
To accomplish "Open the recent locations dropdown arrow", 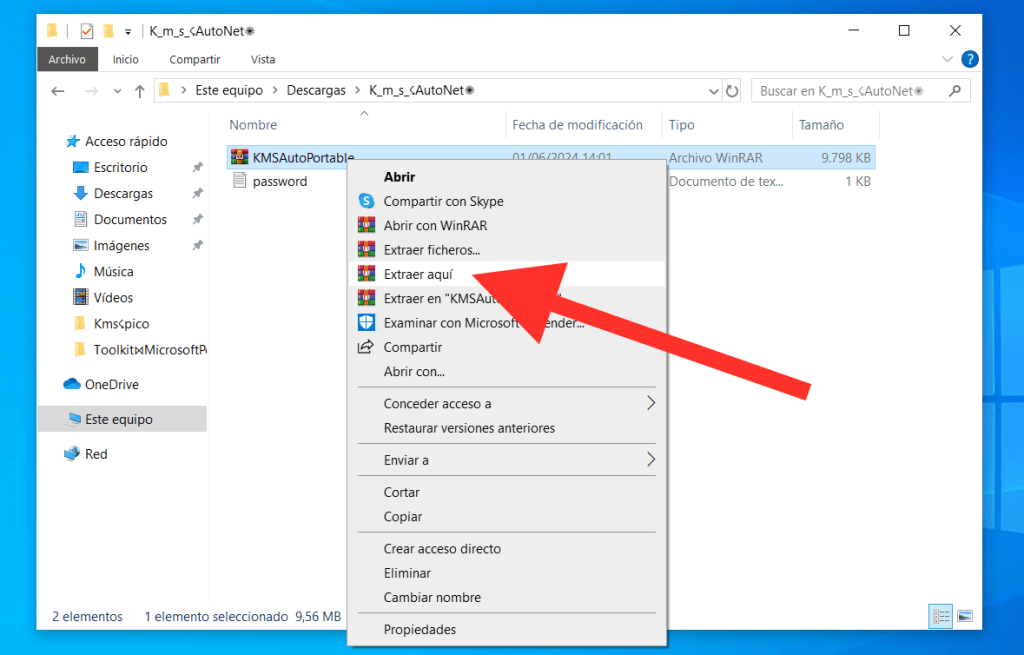I will [x=117, y=91].
